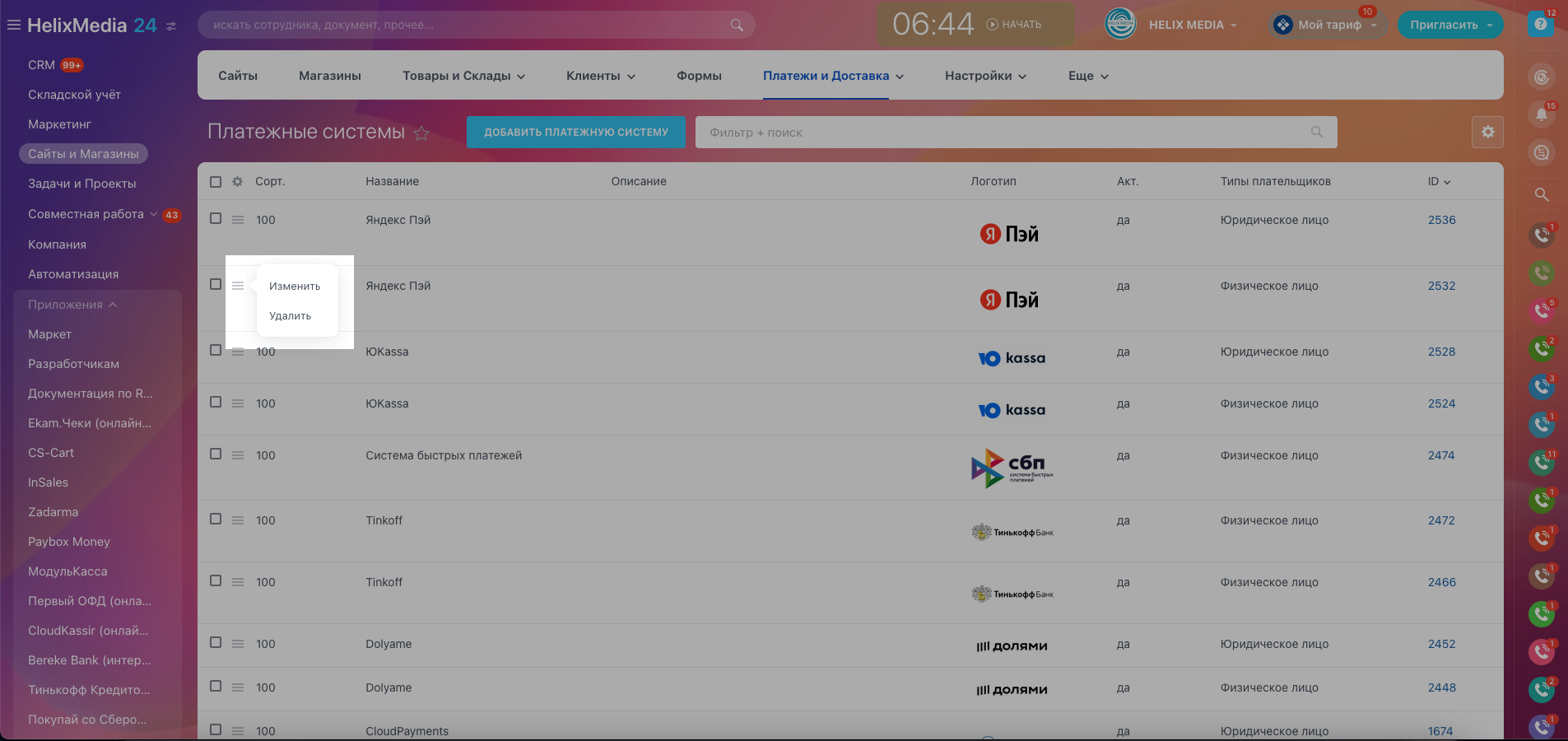Click the Фильтр + поиск input field

click(1017, 132)
